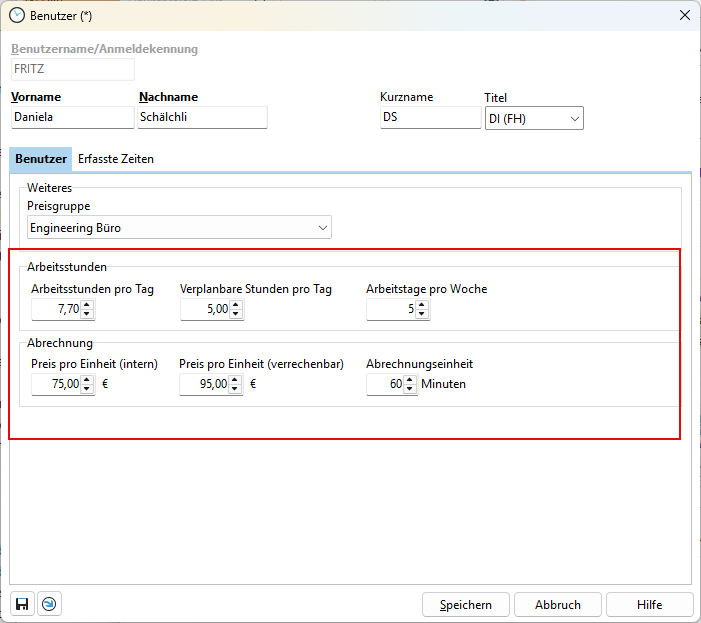Open Hilfe for this dialog
Screen dimensions: 701x623
(649, 605)
